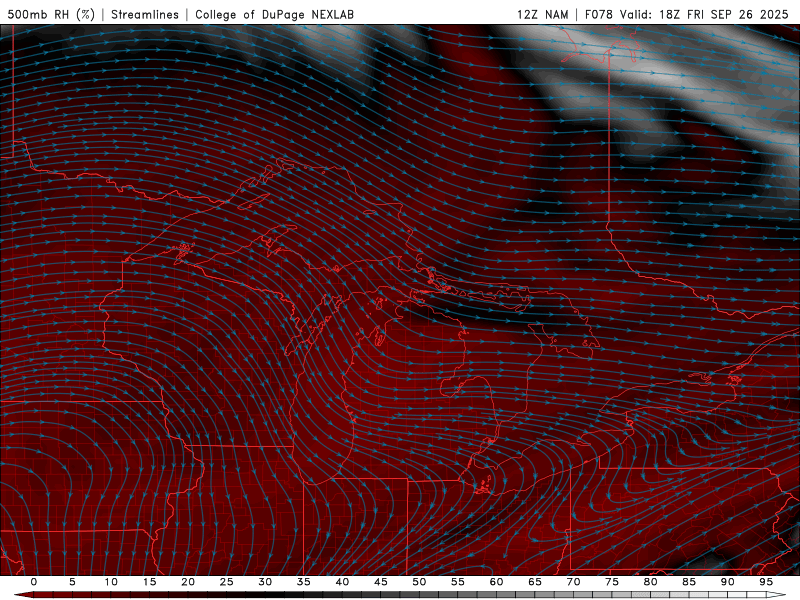Click the "Valid: 18Z FRI SEP 26 2025" text
Screen dimensions: 800x600
point(704,14)
